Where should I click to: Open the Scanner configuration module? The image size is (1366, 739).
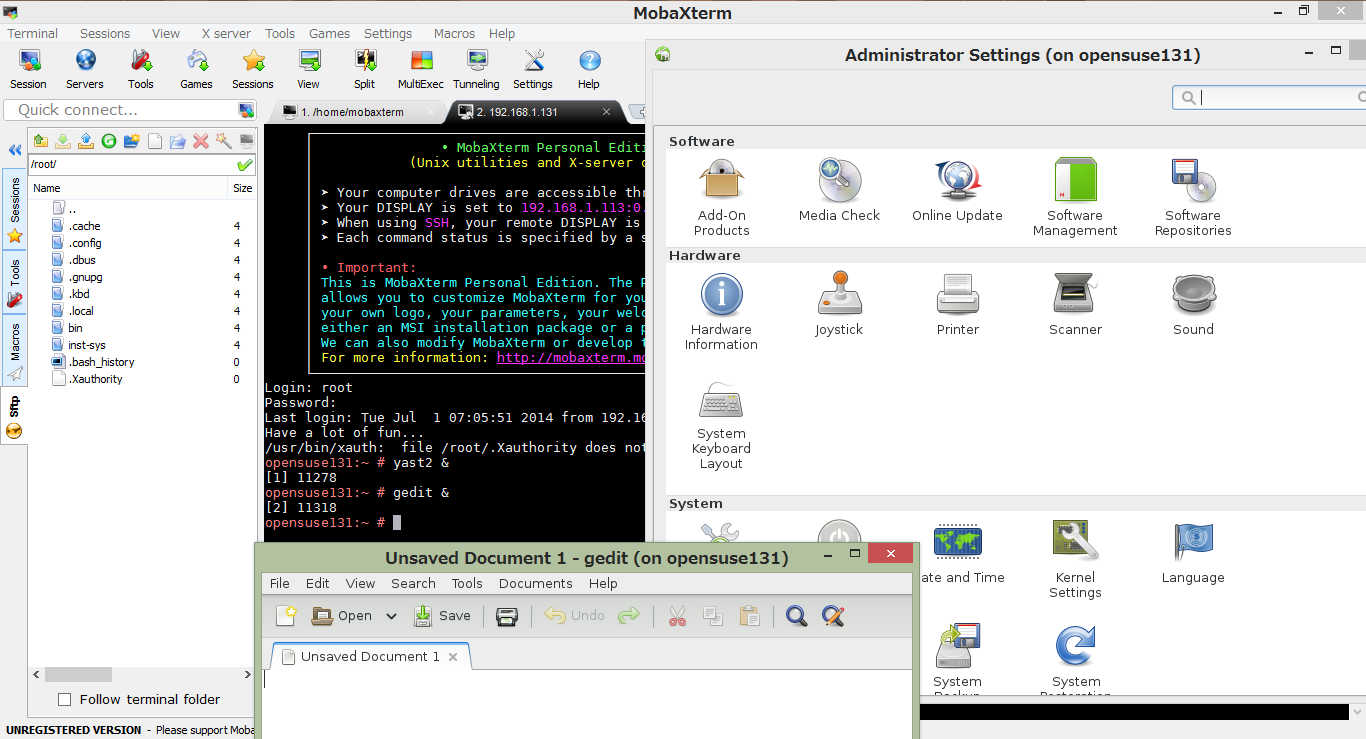[1075, 304]
